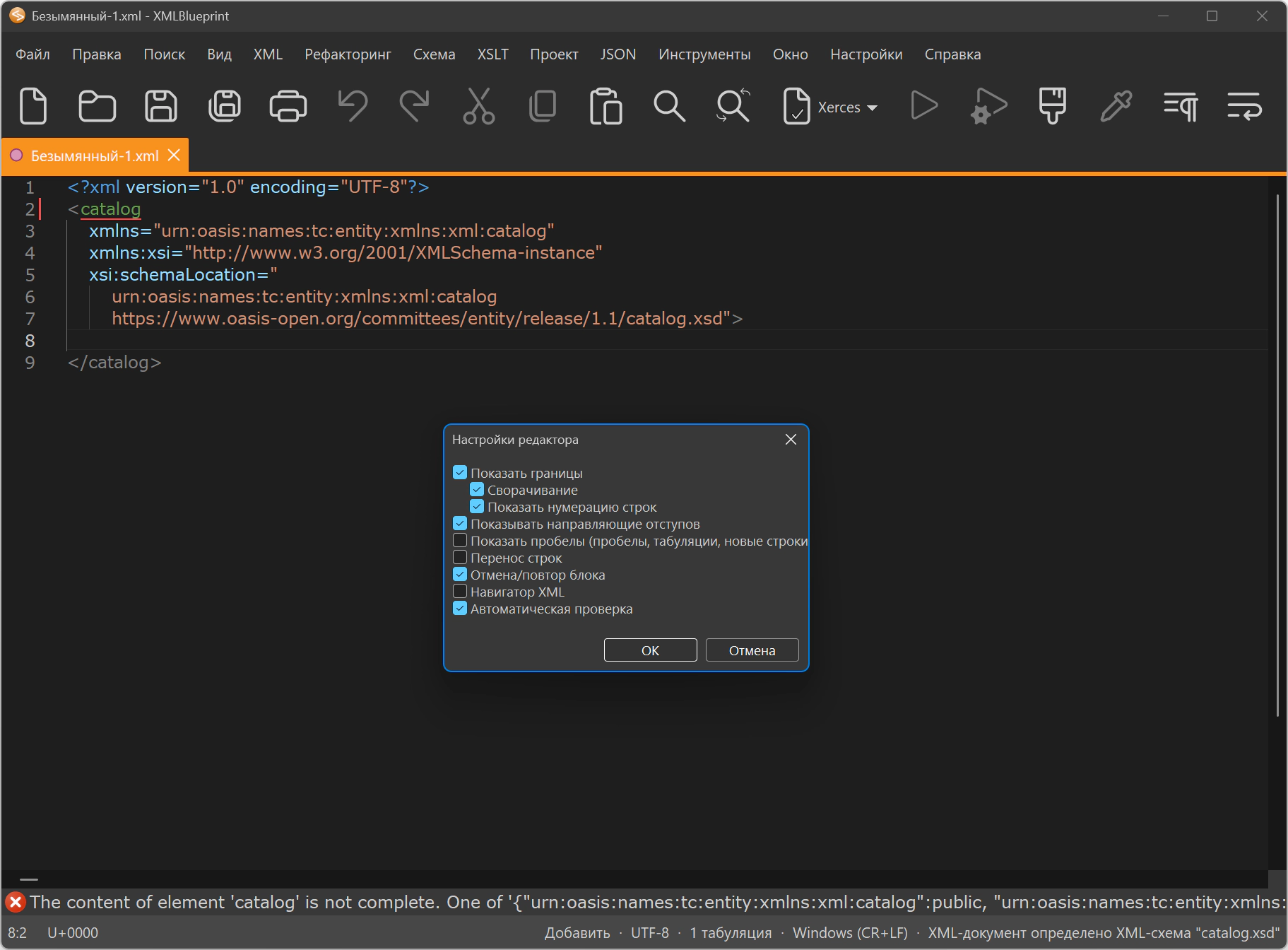Open Find and Replace icon

[x=733, y=107]
